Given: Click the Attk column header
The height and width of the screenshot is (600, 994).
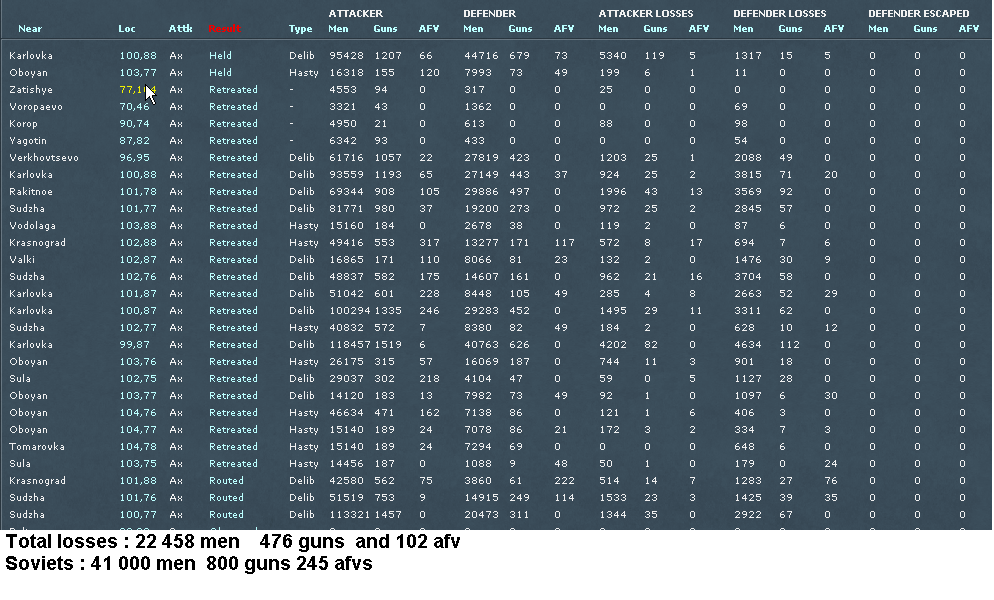Looking at the screenshot, I should click(181, 29).
